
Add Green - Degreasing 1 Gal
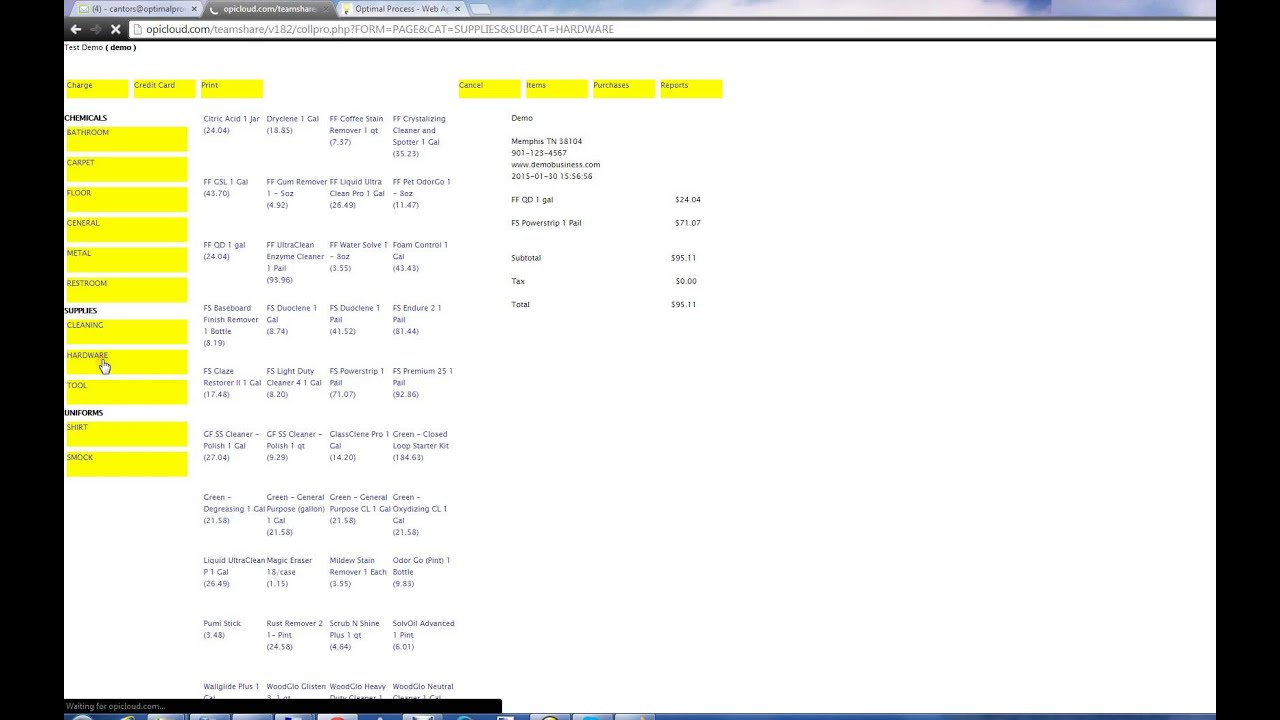click(234, 508)
